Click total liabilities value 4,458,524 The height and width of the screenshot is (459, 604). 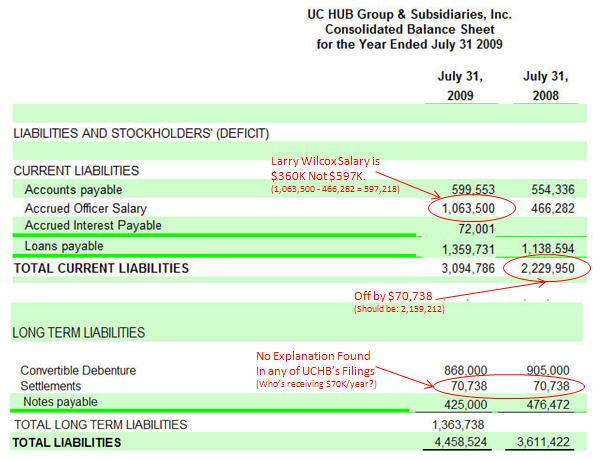pos(461,442)
